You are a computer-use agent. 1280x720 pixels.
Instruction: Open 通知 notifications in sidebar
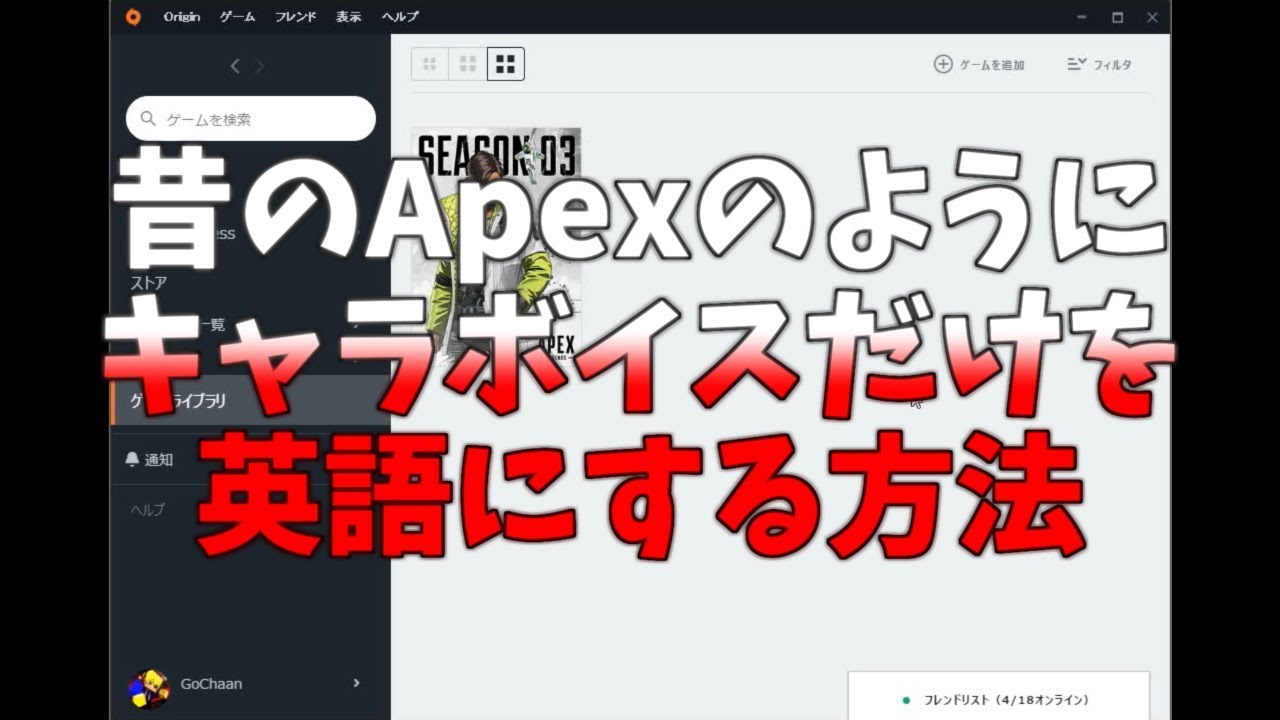tap(250, 459)
